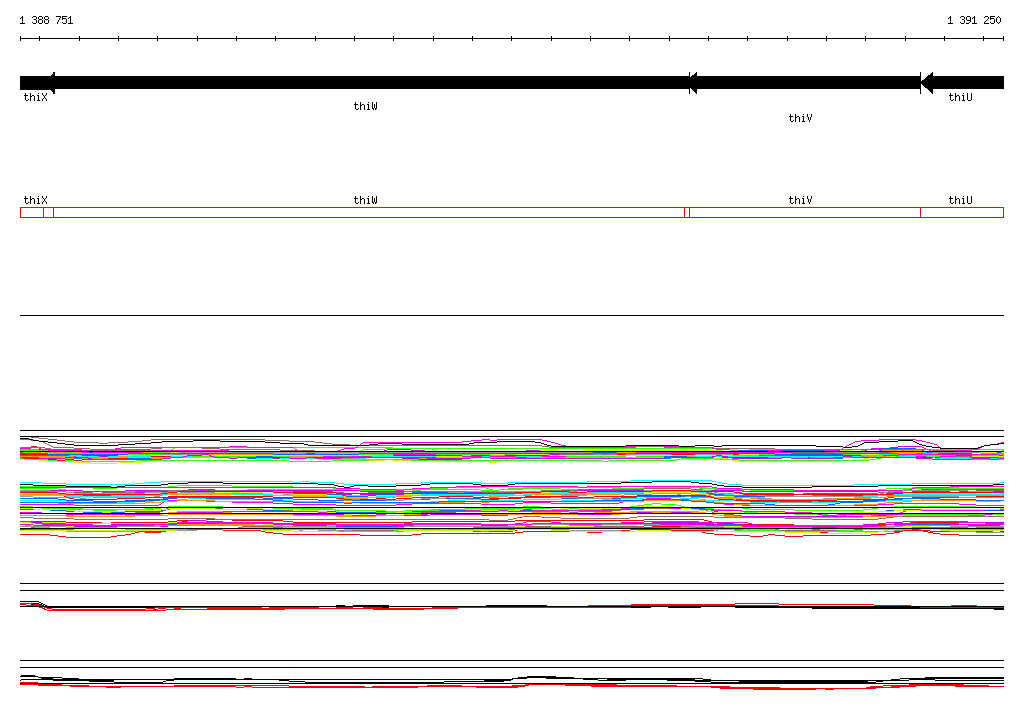The image size is (1024, 714).
Task: Click the thiW gene arrow
Action: [x=372, y=83]
